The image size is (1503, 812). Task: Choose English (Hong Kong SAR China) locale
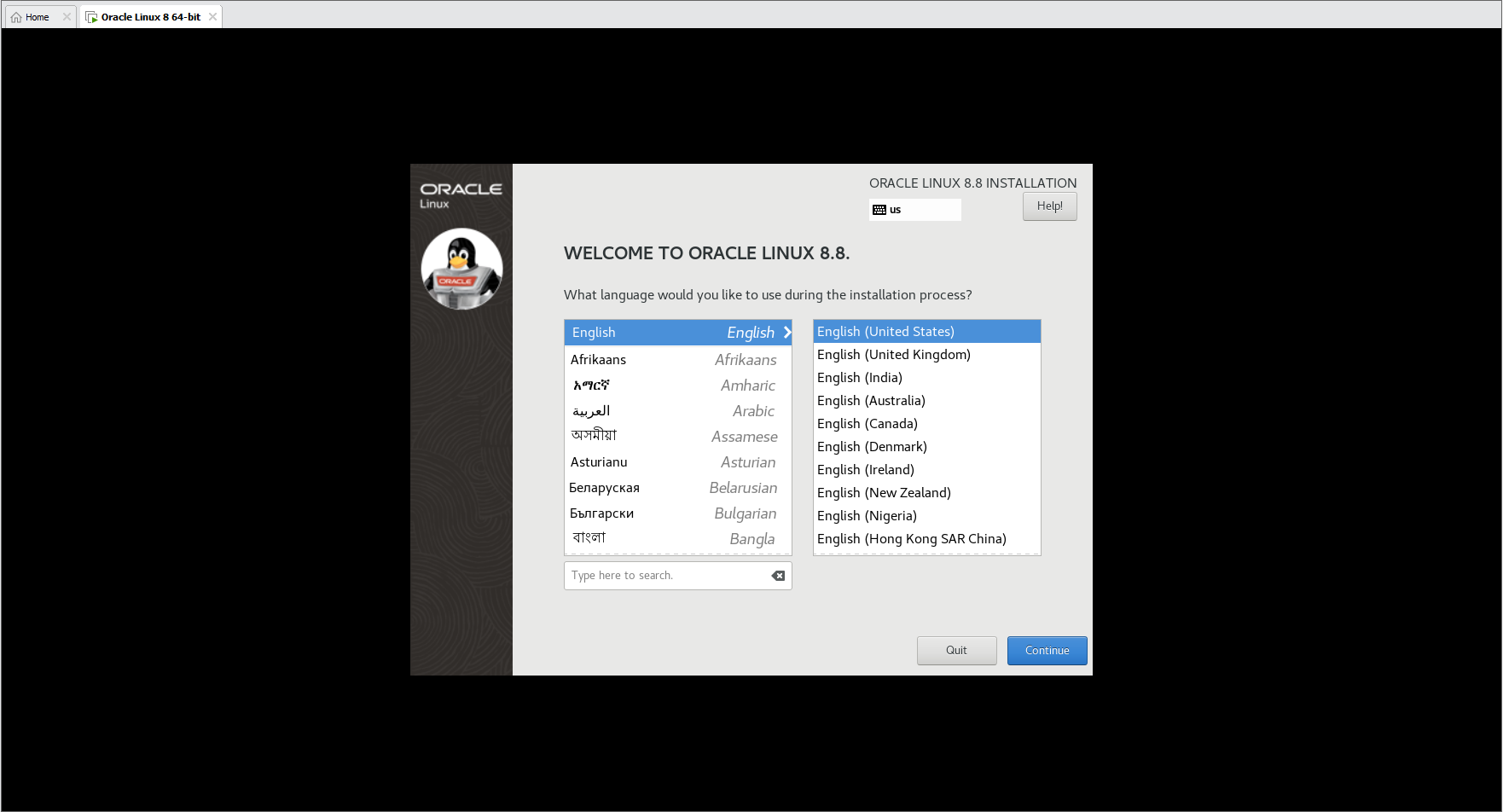coord(926,539)
